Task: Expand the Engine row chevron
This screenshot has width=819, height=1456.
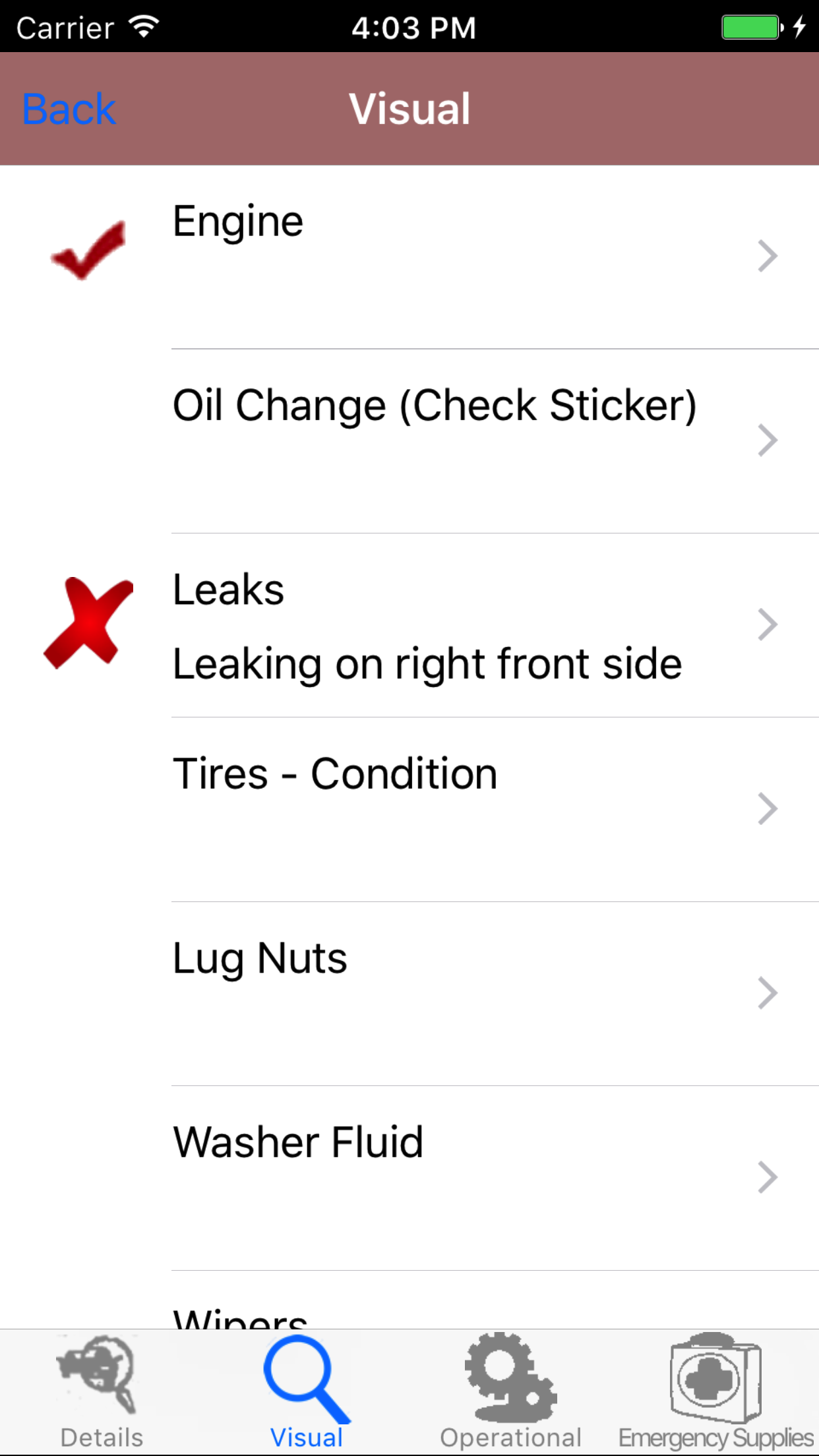Action: [x=768, y=256]
